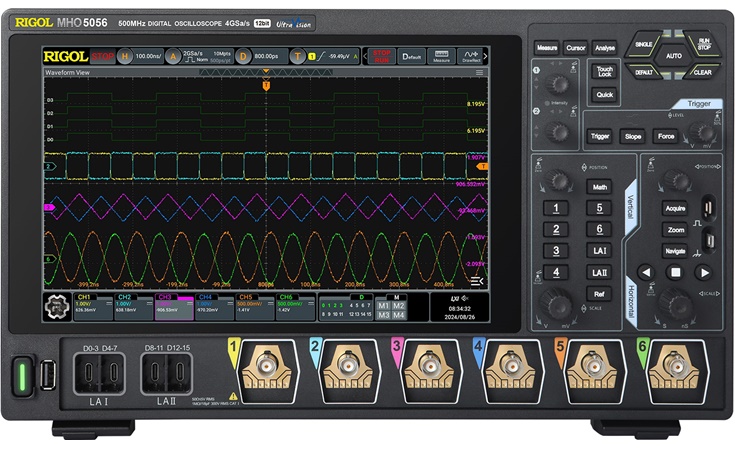Tap the M1 math label
Viewport: 735px width, 450px height.
[x=383, y=306]
